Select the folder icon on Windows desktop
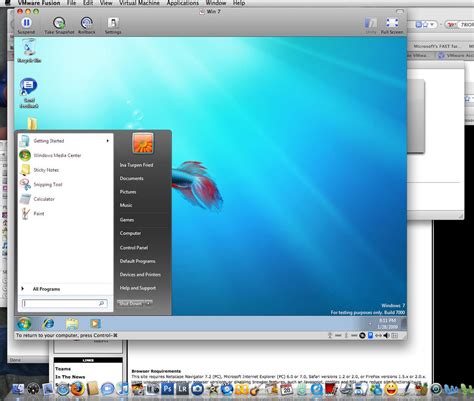 (32, 123)
